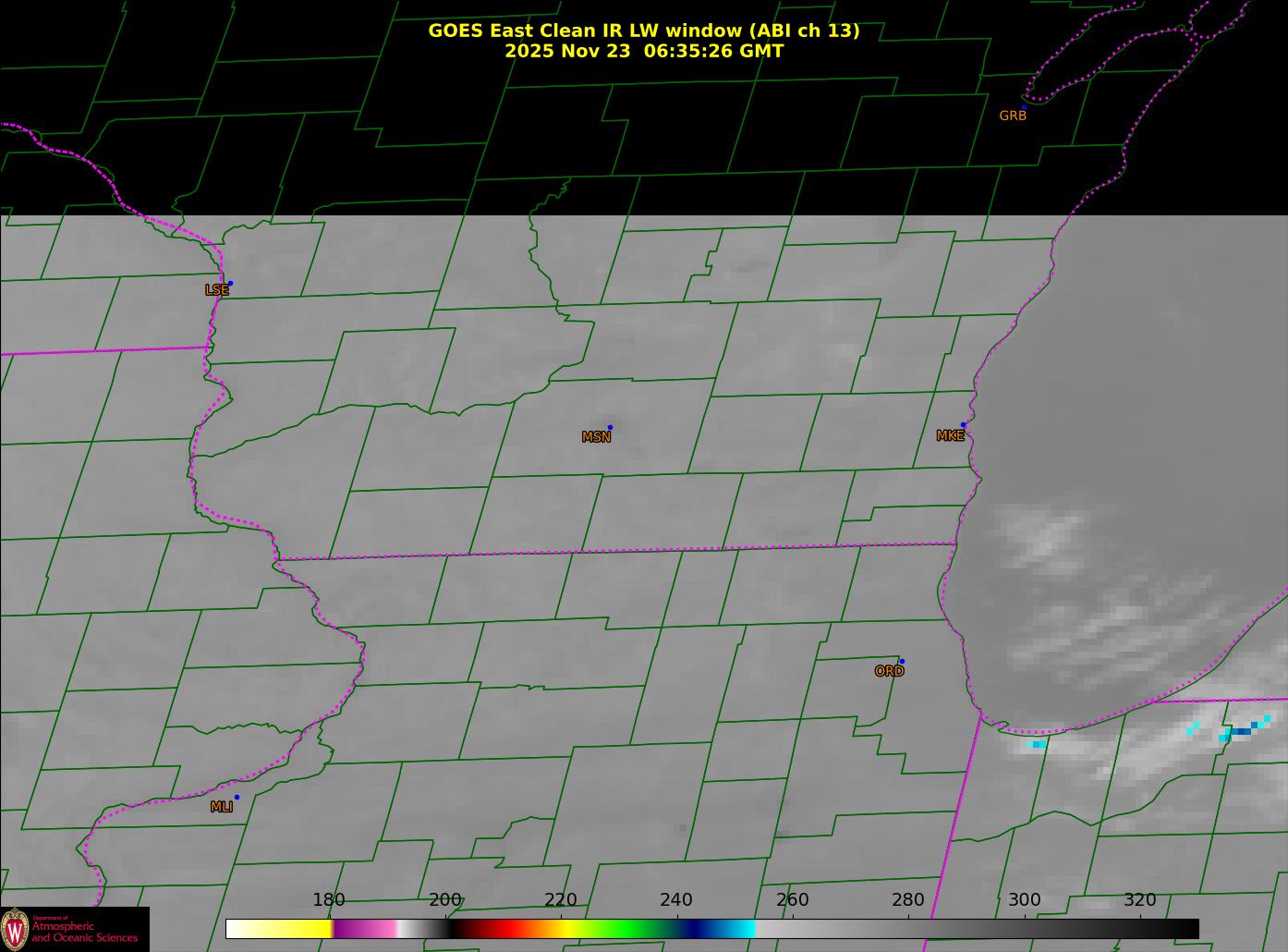Select the GRB station label
The width and height of the screenshot is (1288, 952).
tap(1013, 116)
